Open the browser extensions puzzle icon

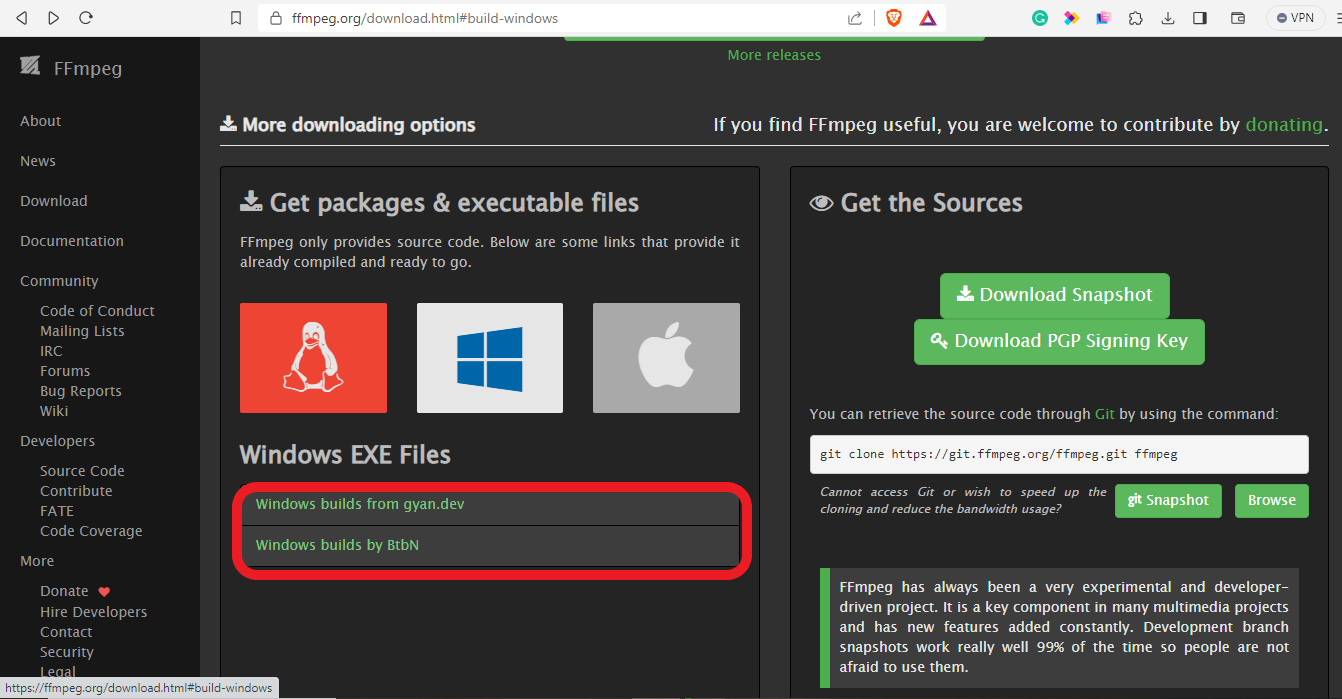(1135, 18)
